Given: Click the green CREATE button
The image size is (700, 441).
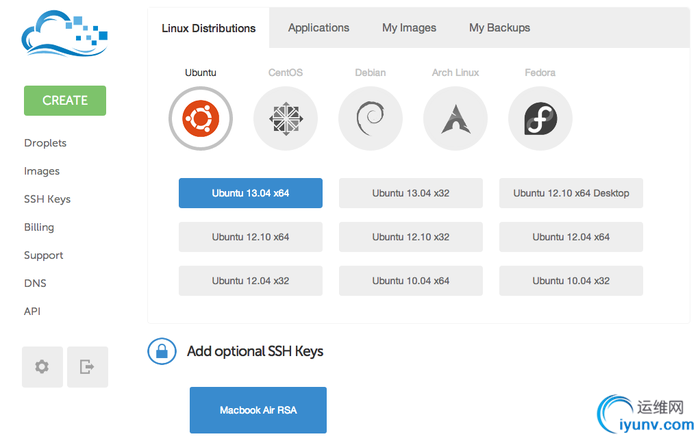Looking at the screenshot, I should 65,100.
